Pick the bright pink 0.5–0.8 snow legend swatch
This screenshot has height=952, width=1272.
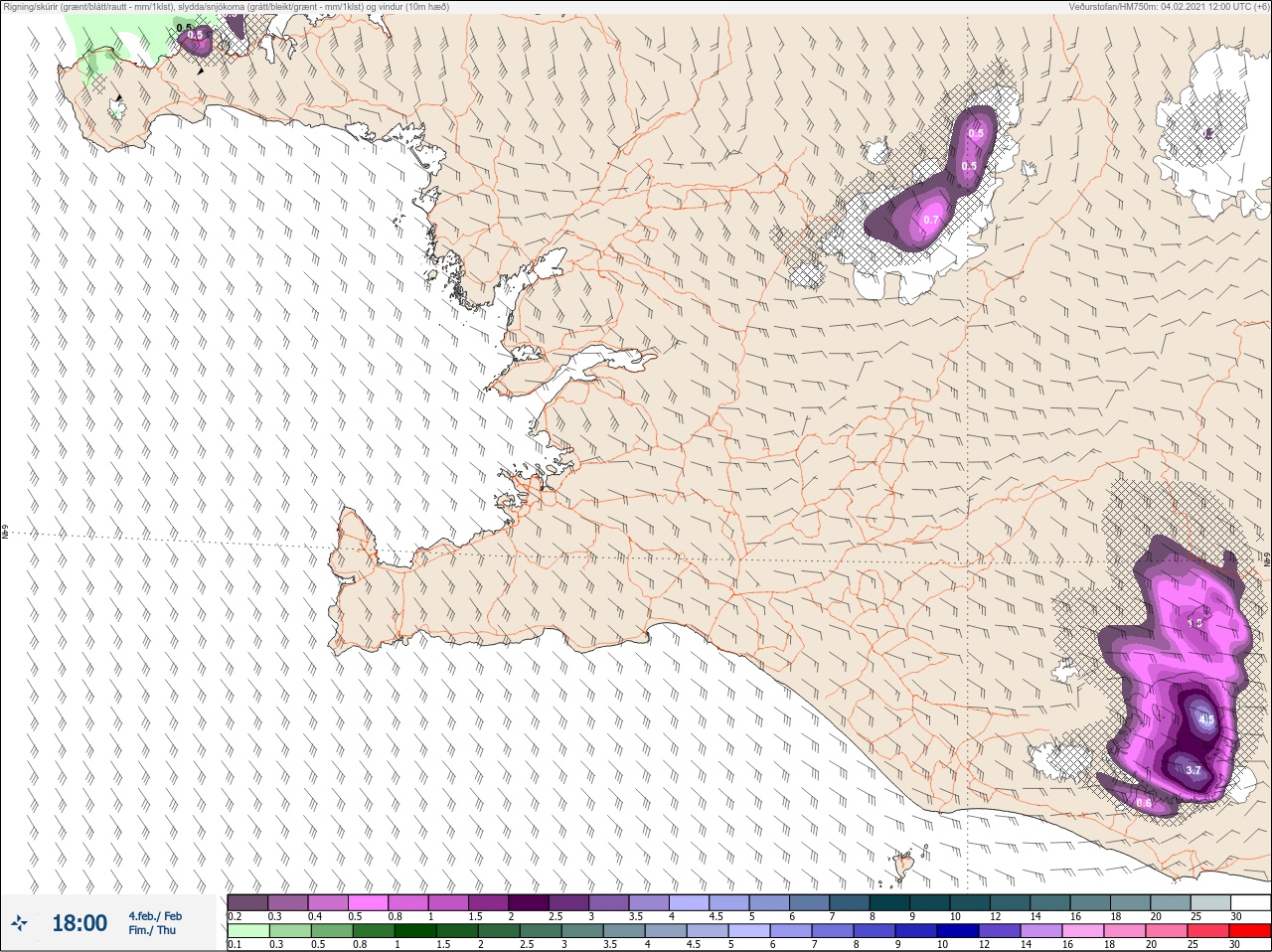(368, 902)
